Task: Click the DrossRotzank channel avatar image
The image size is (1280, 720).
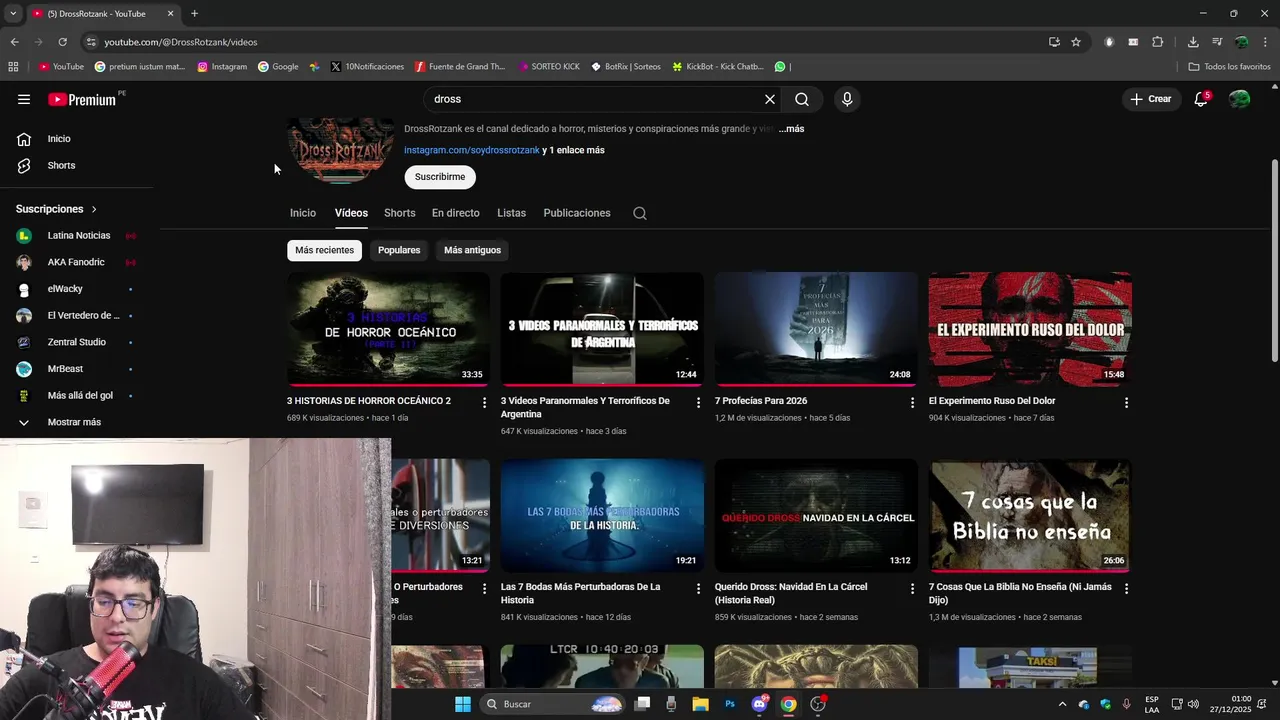Action: pyautogui.click(x=341, y=151)
